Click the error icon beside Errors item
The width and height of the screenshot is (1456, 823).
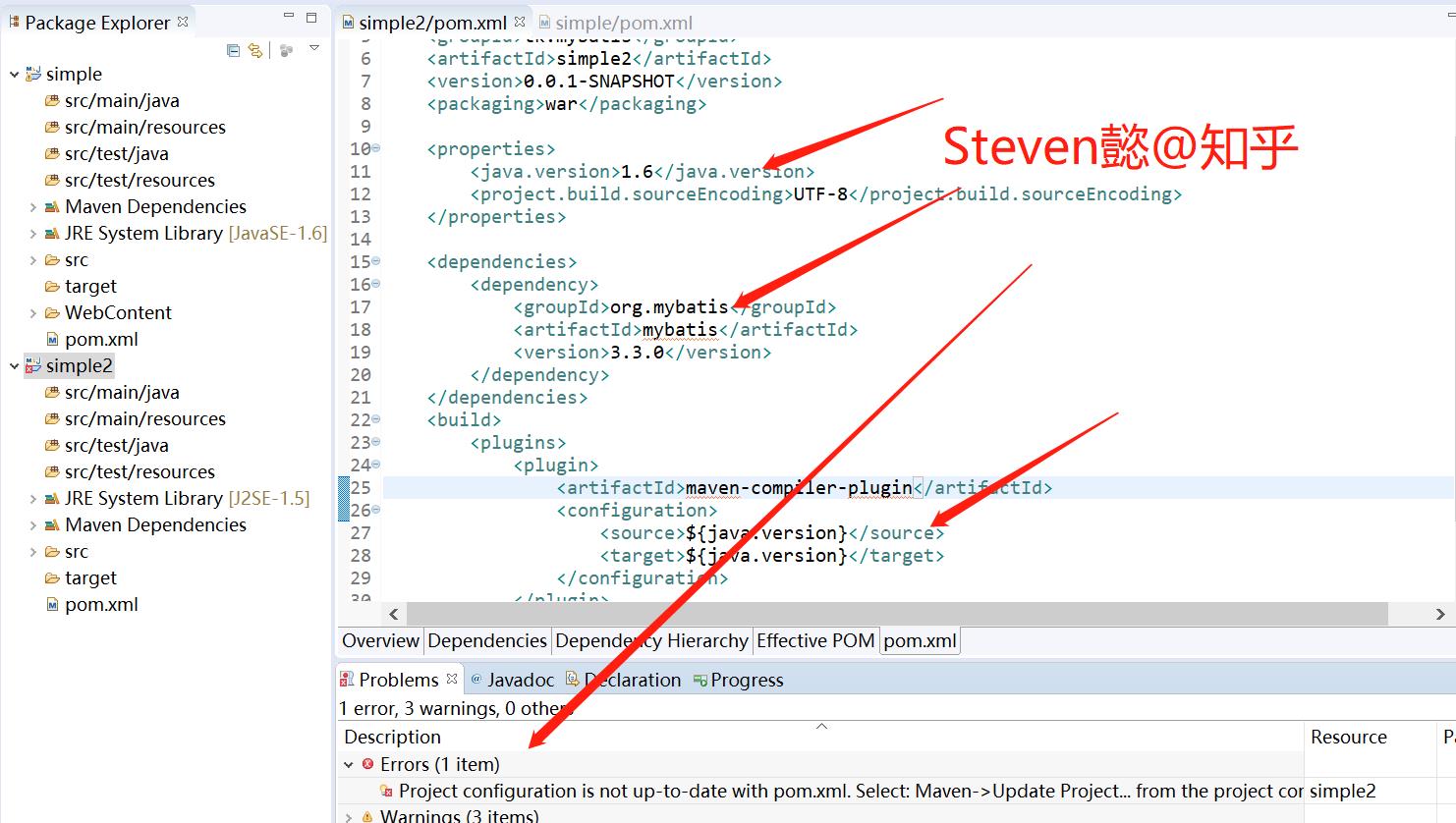(369, 764)
